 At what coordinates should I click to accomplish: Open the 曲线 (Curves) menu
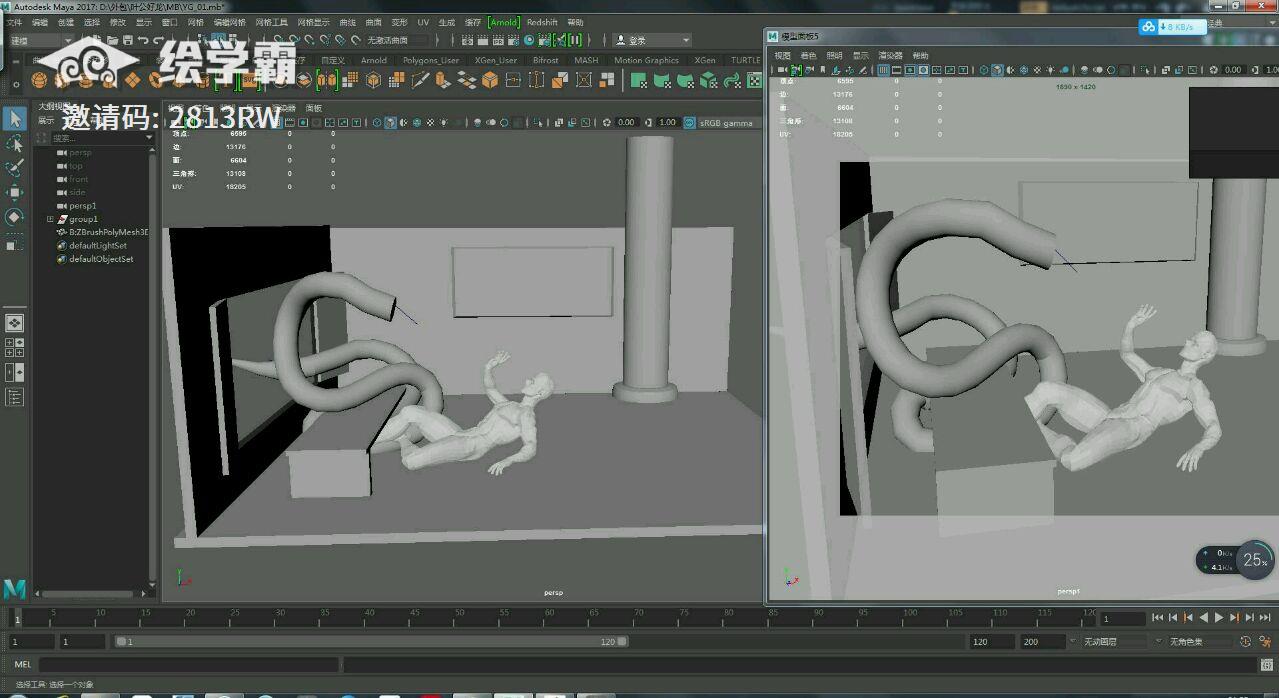point(348,22)
